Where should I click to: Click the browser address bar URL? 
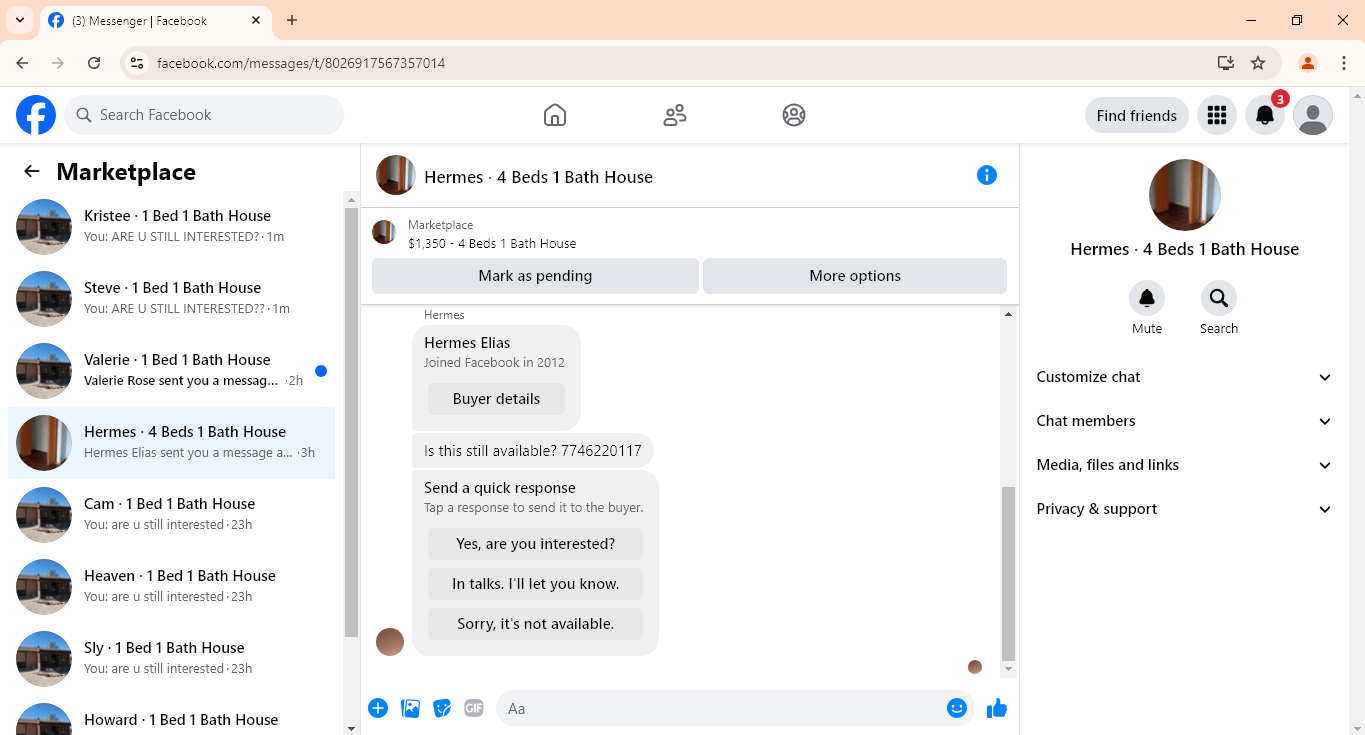[x=301, y=63]
